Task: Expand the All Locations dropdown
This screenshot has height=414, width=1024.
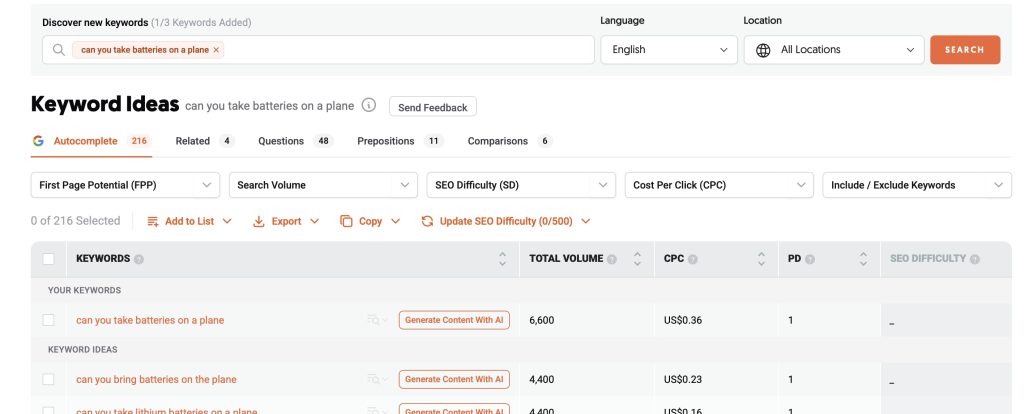Action: (x=834, y=50)
